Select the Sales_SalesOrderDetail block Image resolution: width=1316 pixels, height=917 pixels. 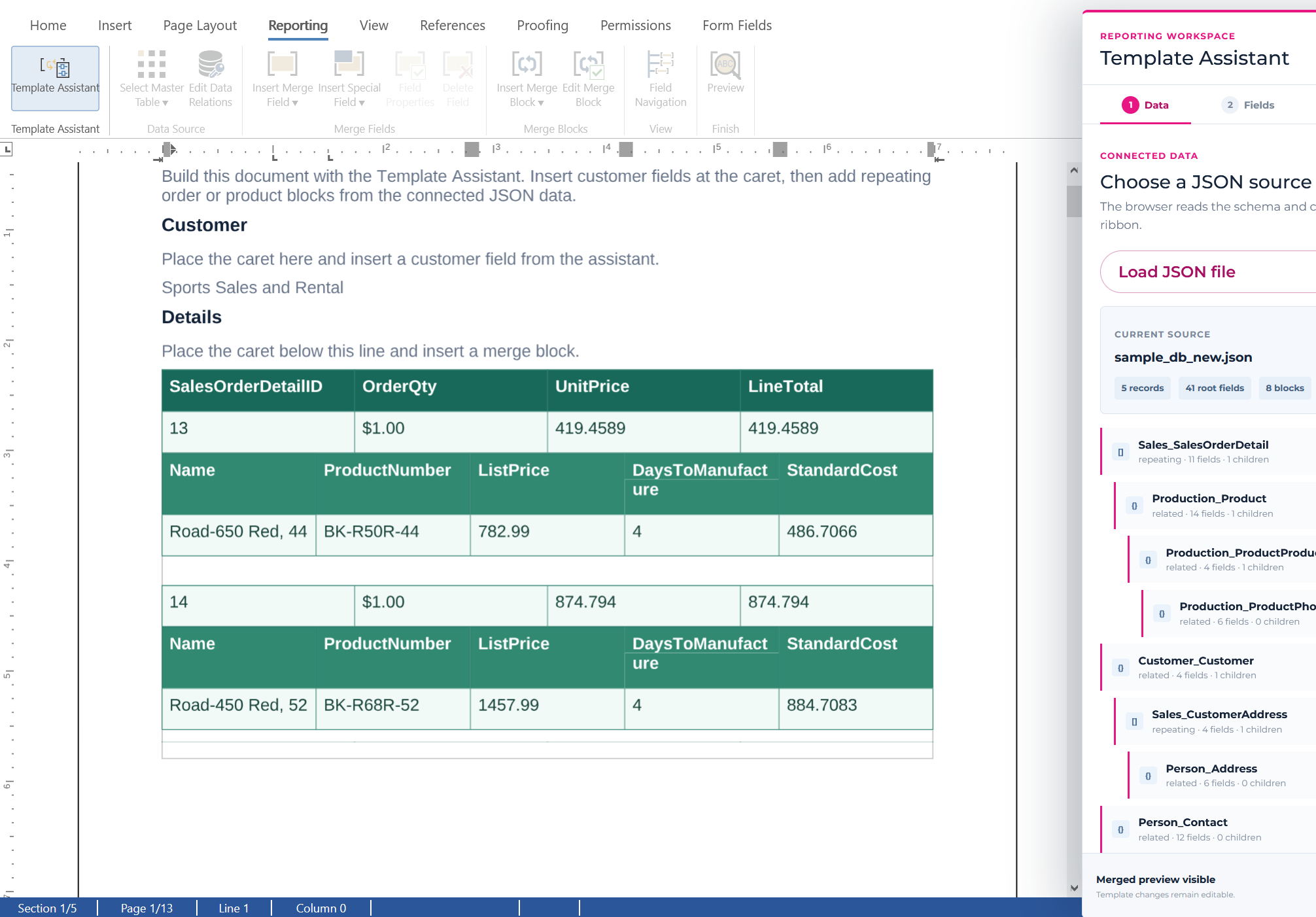[1208, 451]
